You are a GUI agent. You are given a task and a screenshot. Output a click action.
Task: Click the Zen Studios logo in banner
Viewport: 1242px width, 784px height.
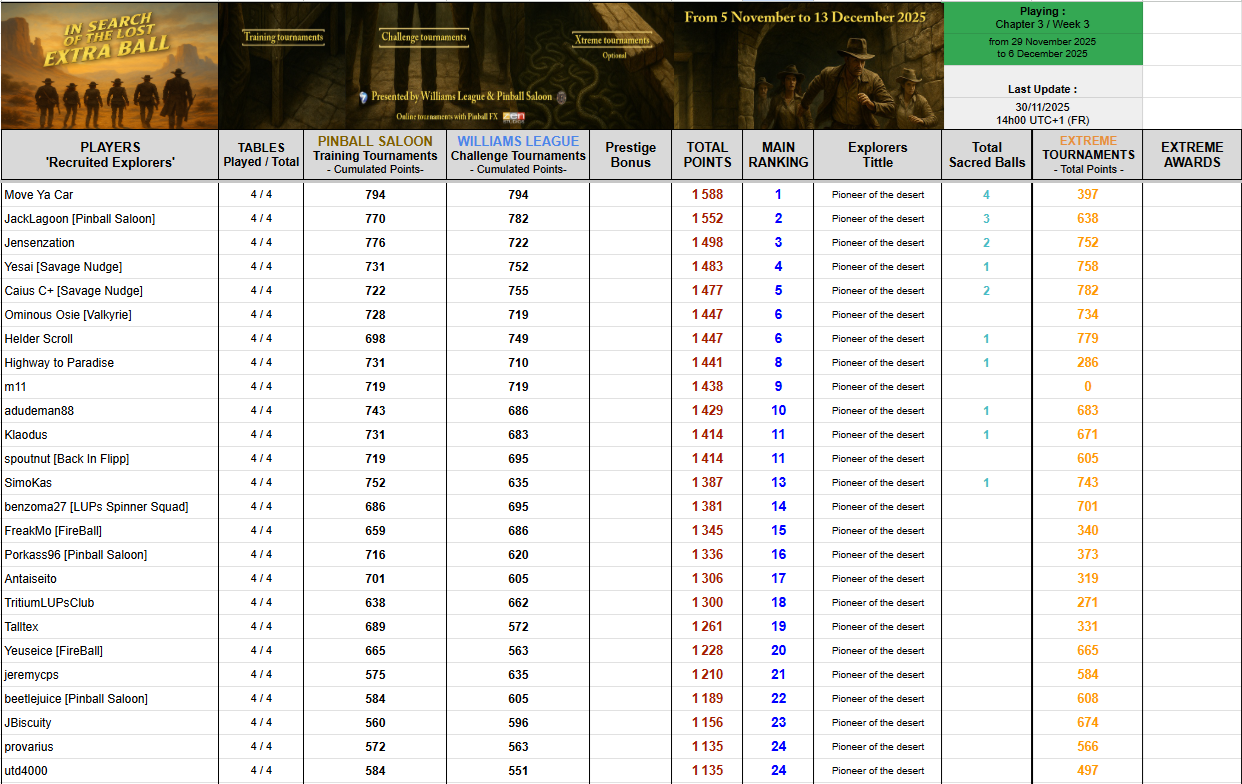[512, 117]
